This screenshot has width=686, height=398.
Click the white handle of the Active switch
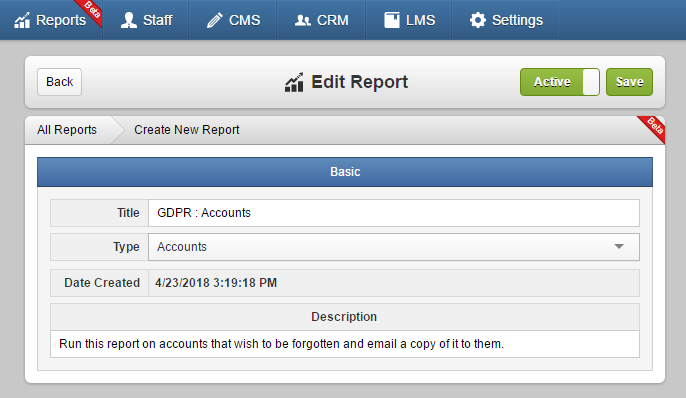[x=591, y=82]
